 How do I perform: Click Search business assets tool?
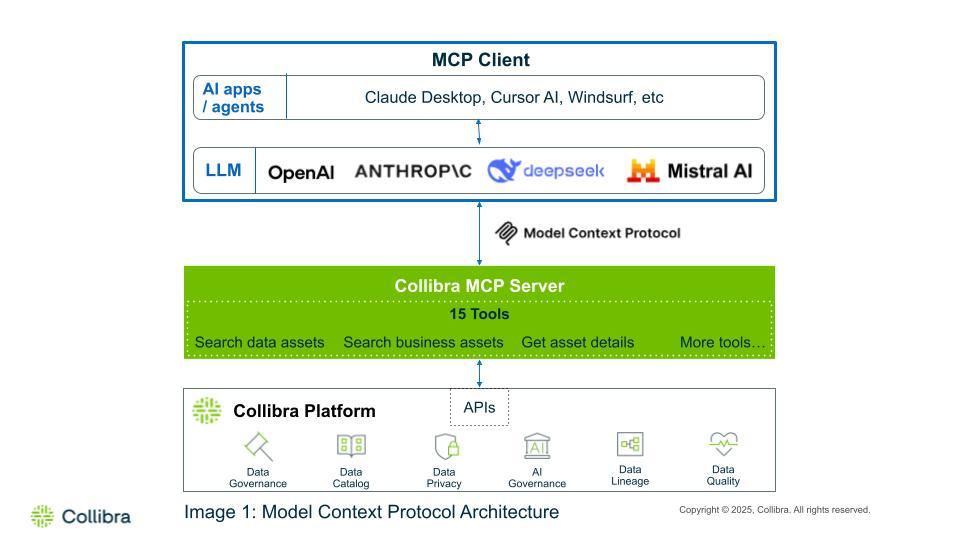click(x=423, y=342)
